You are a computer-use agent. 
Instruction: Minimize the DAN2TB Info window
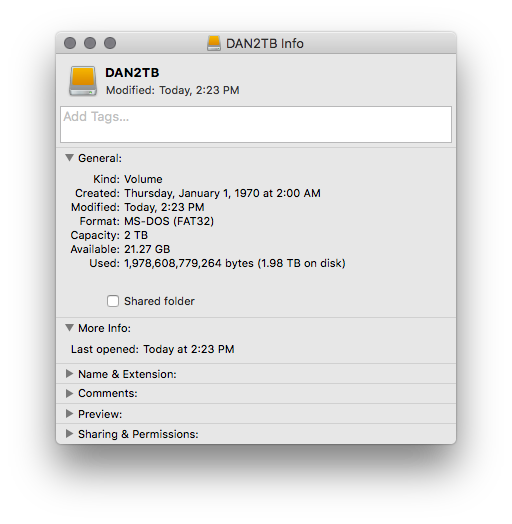90,43
